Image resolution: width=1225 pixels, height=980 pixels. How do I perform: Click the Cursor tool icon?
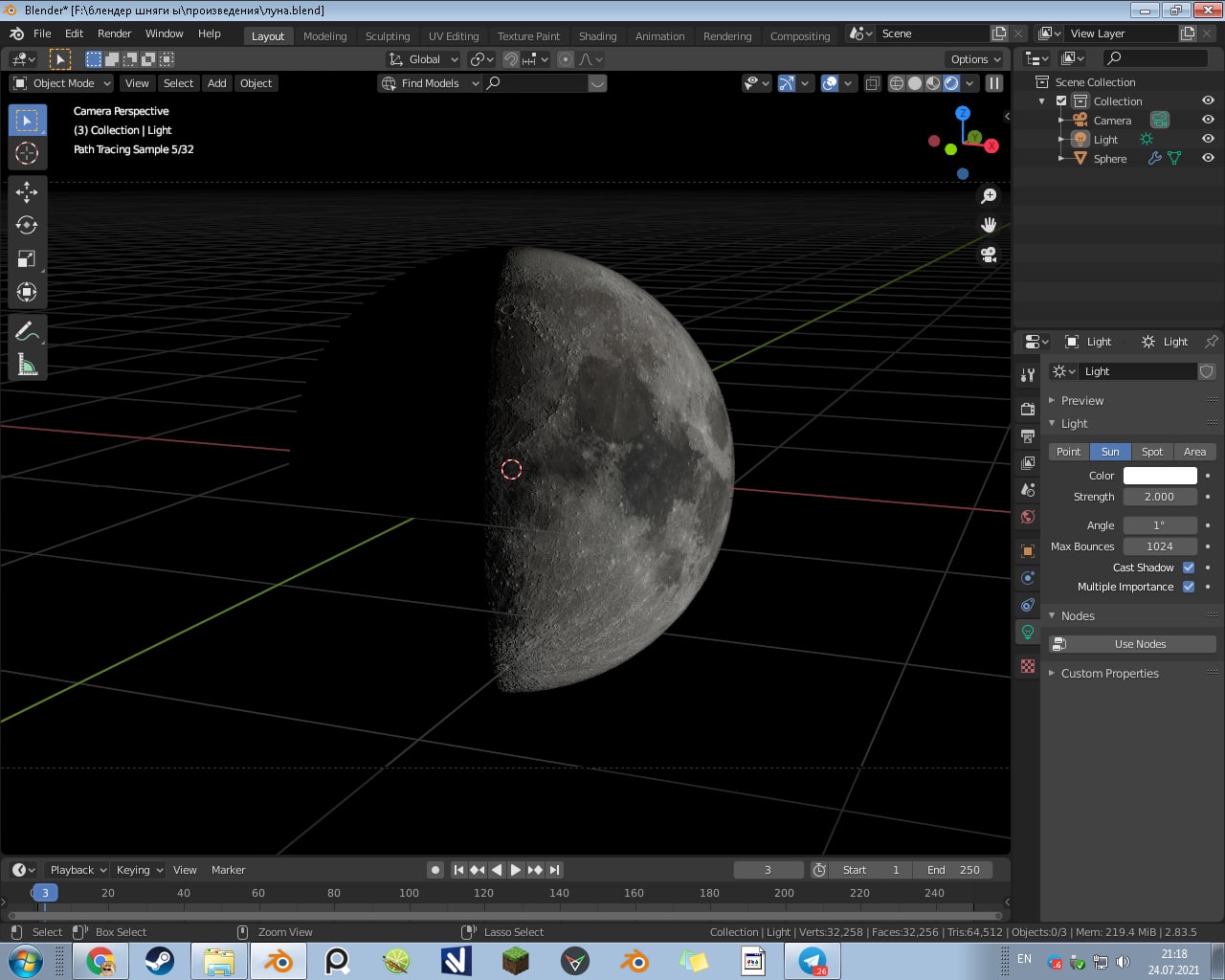pos(27,153)
